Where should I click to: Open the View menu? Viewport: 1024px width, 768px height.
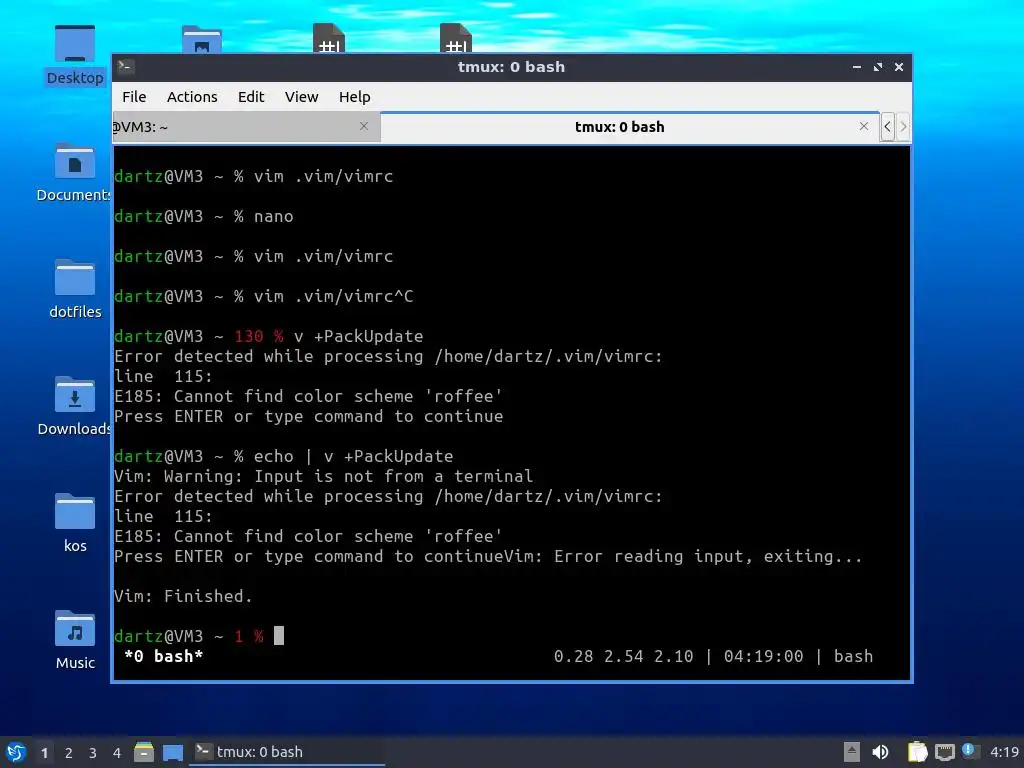pyautogui.click(x=301, y=97)
